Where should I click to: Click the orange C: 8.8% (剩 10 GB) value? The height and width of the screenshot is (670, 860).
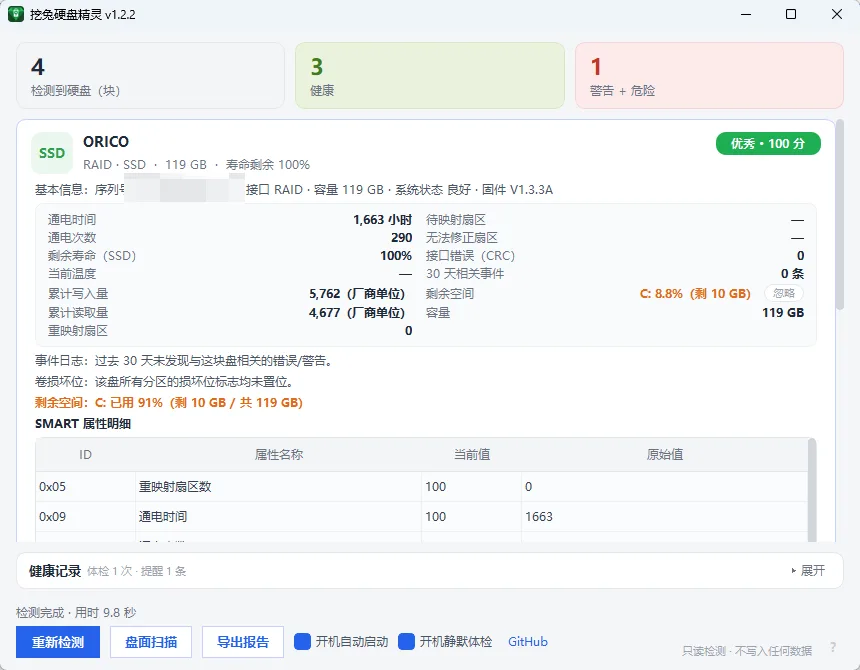point(695,293)
